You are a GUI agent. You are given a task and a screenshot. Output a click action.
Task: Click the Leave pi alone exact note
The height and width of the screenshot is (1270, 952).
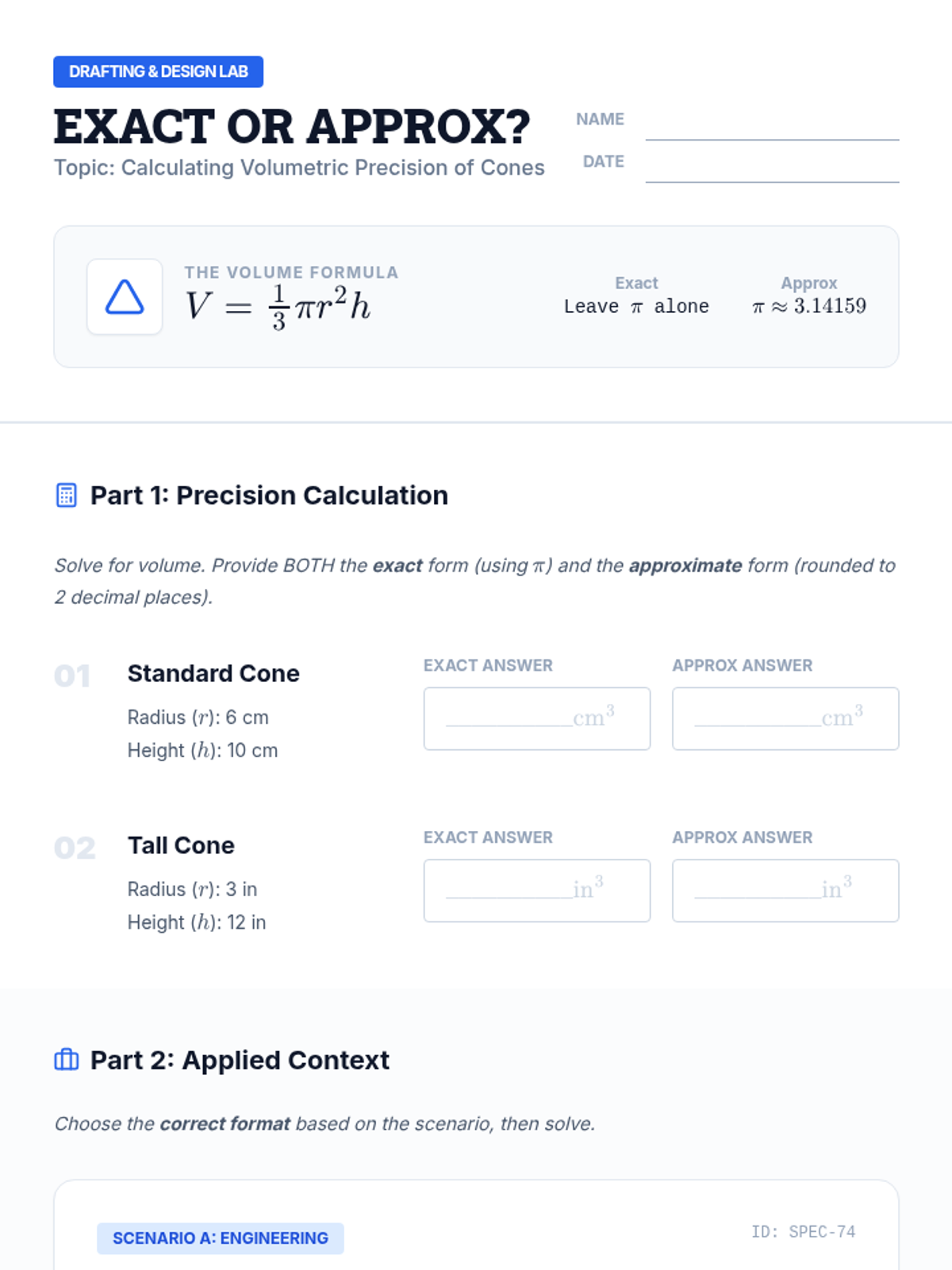click(x=636, y=306)
